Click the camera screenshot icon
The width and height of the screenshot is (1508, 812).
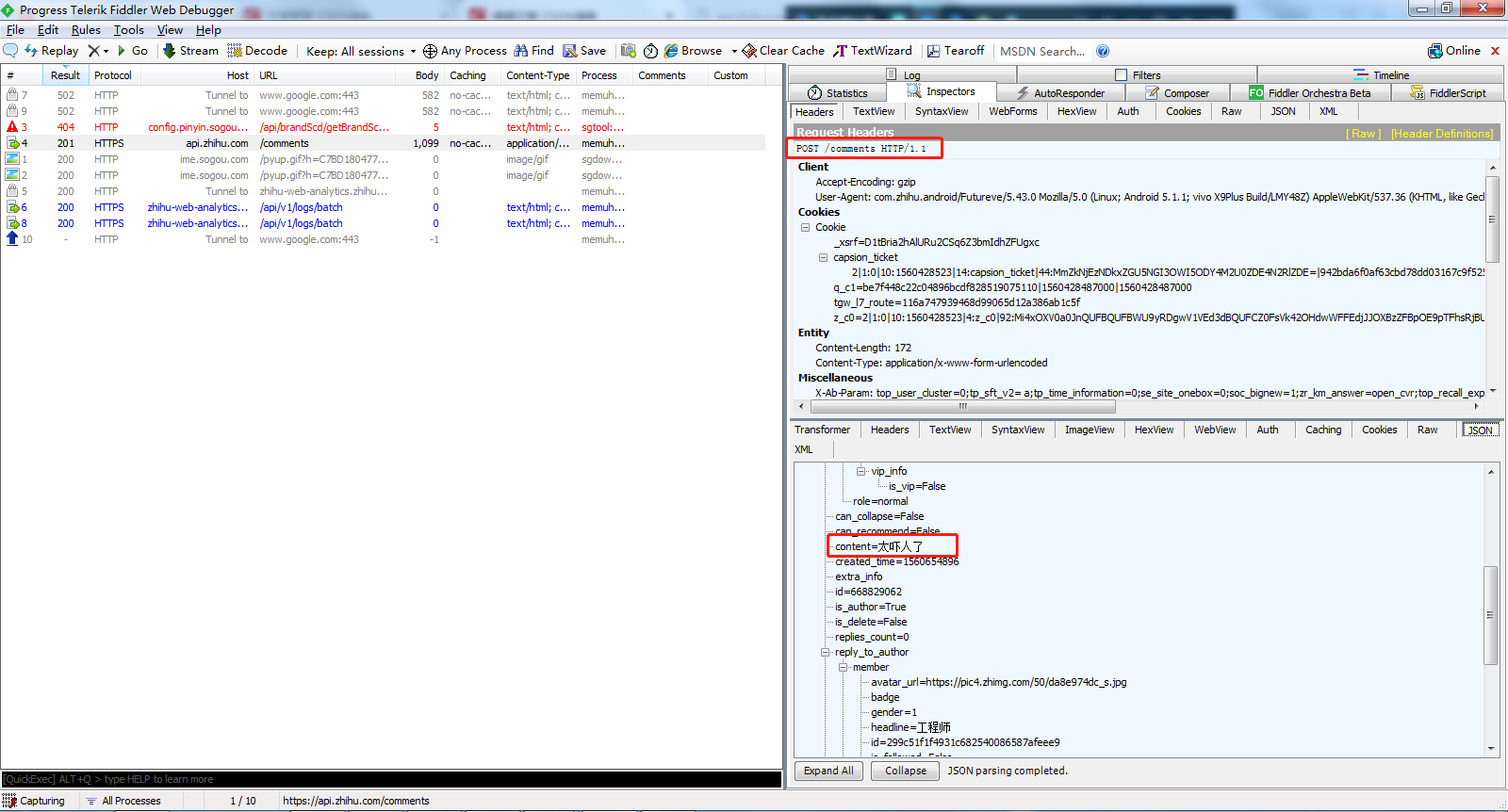(x=629, y=51)
